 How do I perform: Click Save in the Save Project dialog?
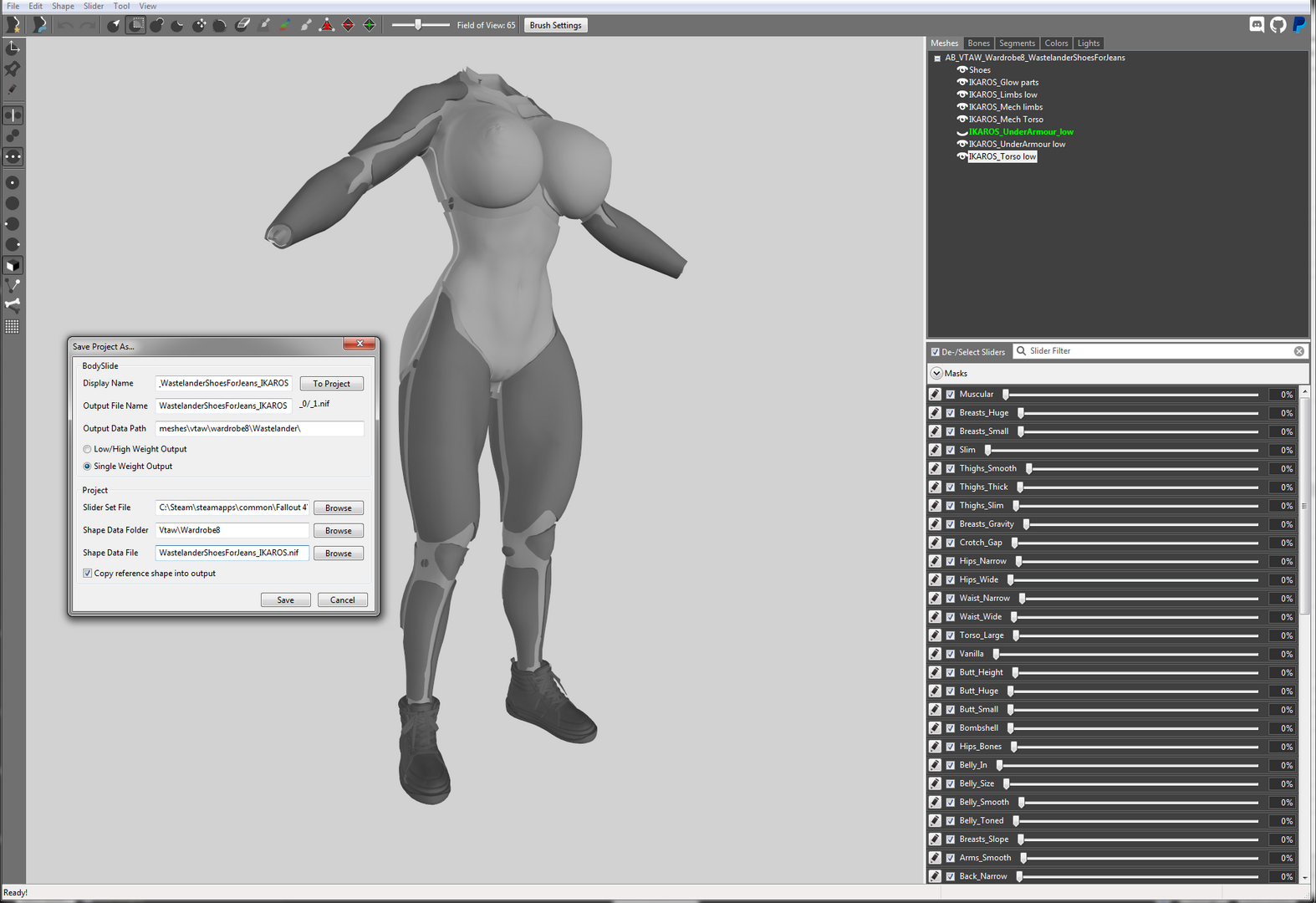coord(285,600)
